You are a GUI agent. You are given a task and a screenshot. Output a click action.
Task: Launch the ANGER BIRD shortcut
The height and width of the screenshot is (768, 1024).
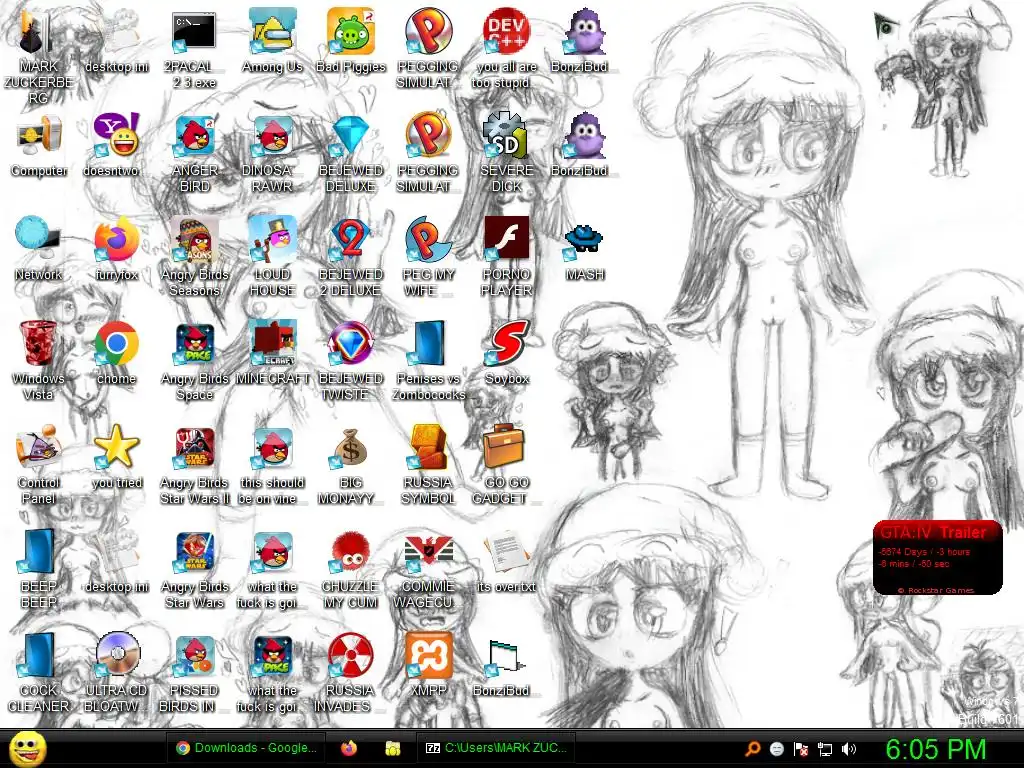195,136
